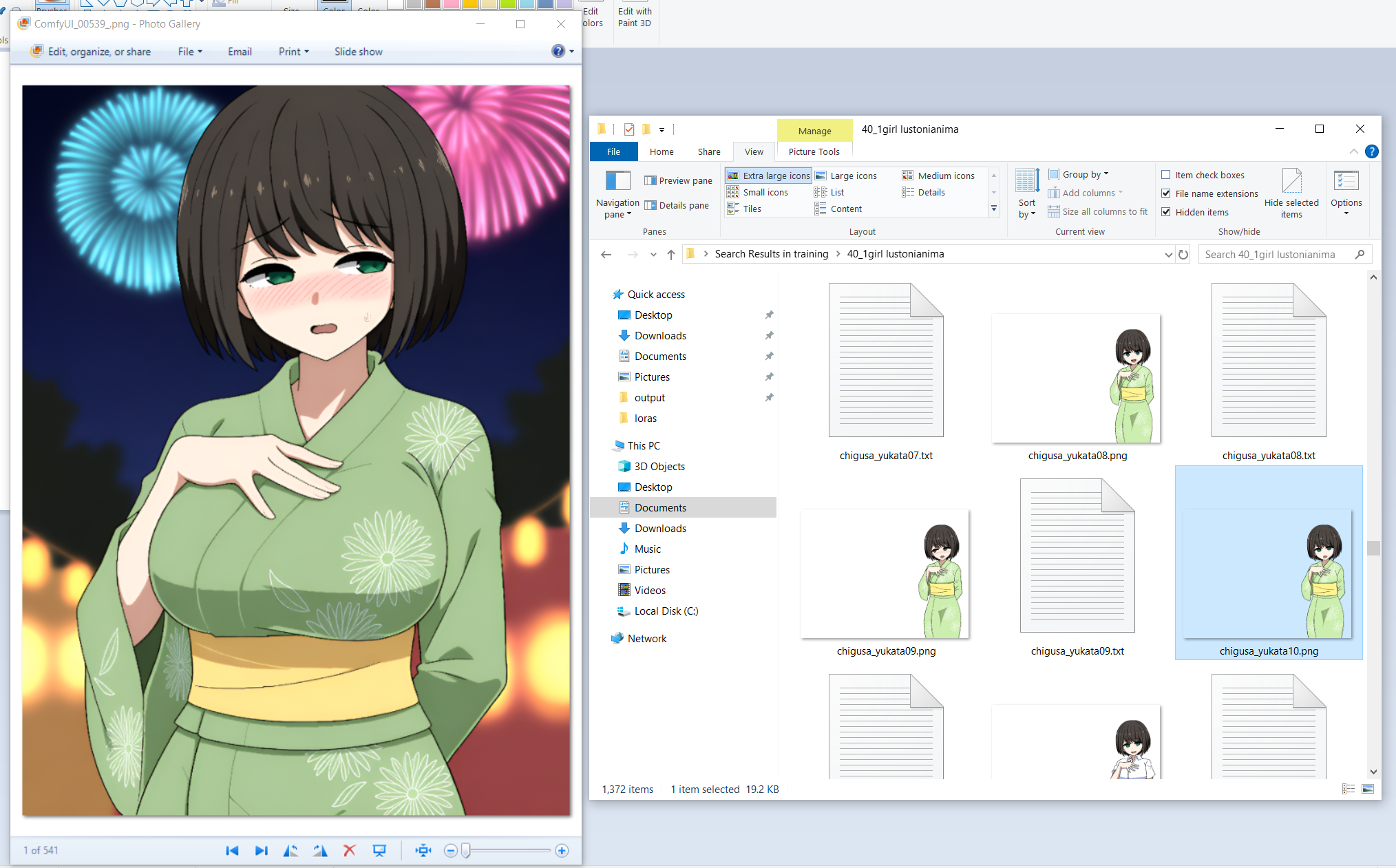Click Email in Photo Gallery toolbar
This screenshot has width=1396, height=868.
pyautogui.click(x=240, y=52)
